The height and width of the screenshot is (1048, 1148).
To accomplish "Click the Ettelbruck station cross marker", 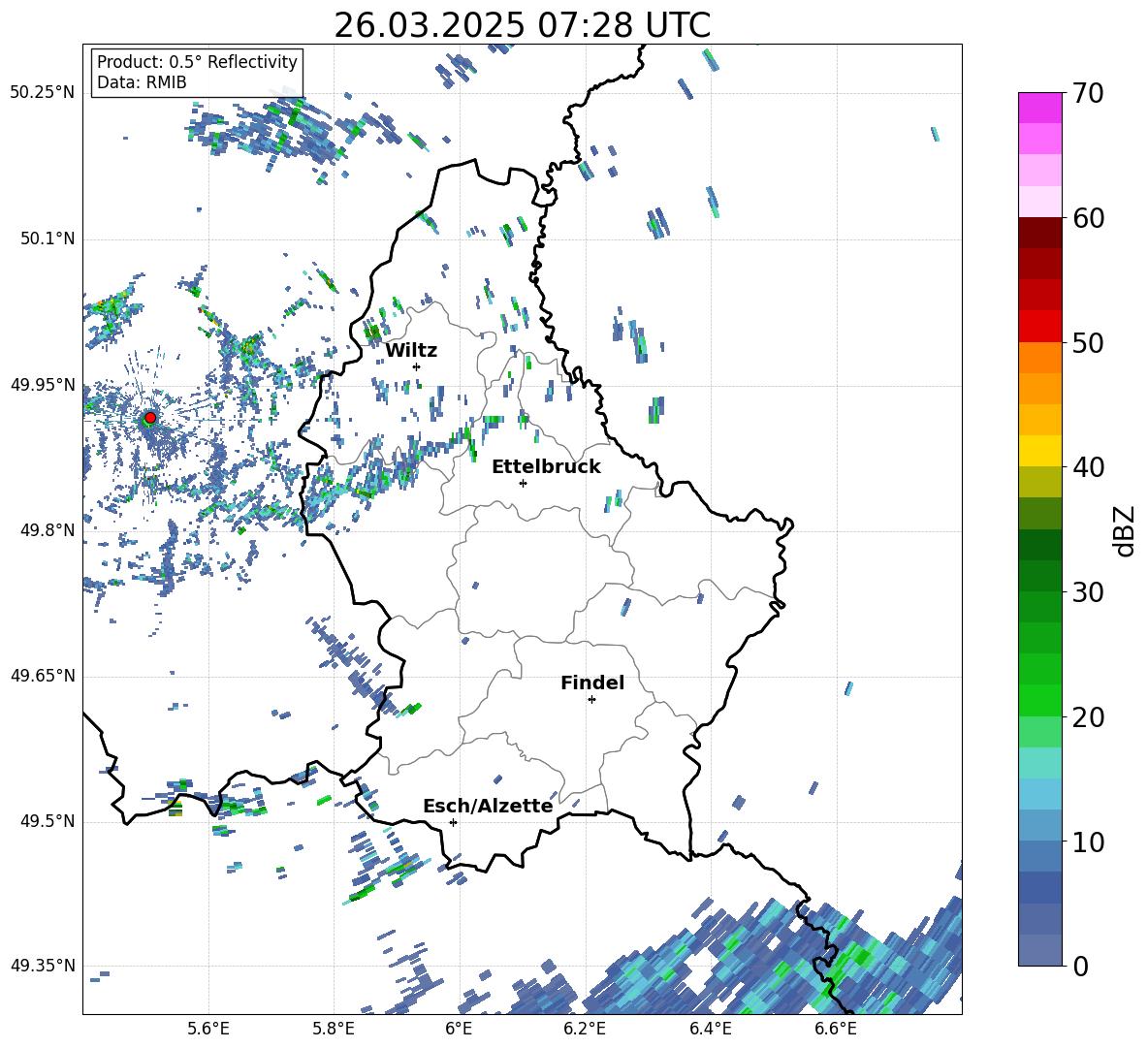I will pyautogui.click(x=523, y=483).
